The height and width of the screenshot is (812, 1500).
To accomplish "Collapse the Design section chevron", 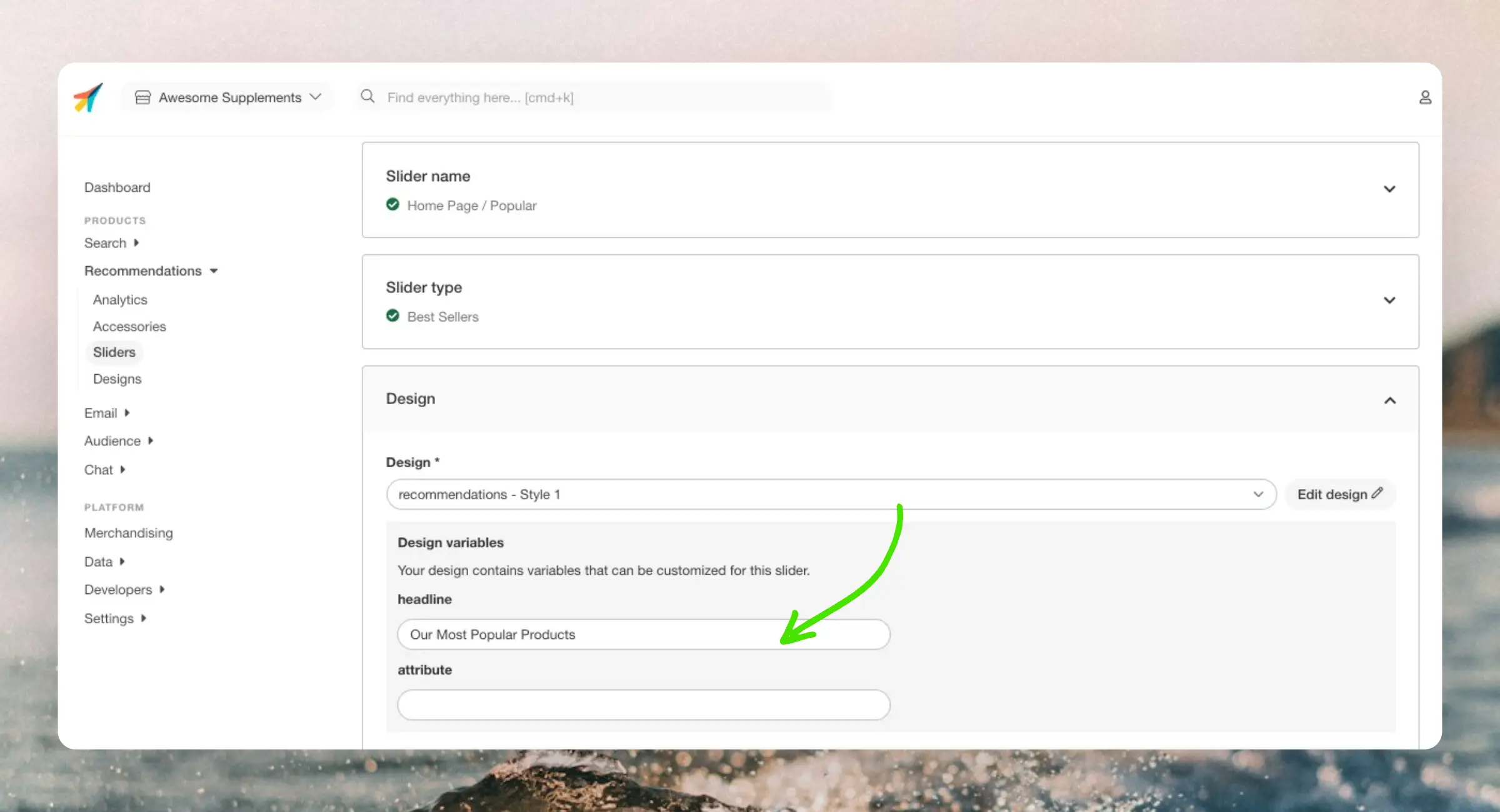I will pyautogui.click(x=1389, y=400).
